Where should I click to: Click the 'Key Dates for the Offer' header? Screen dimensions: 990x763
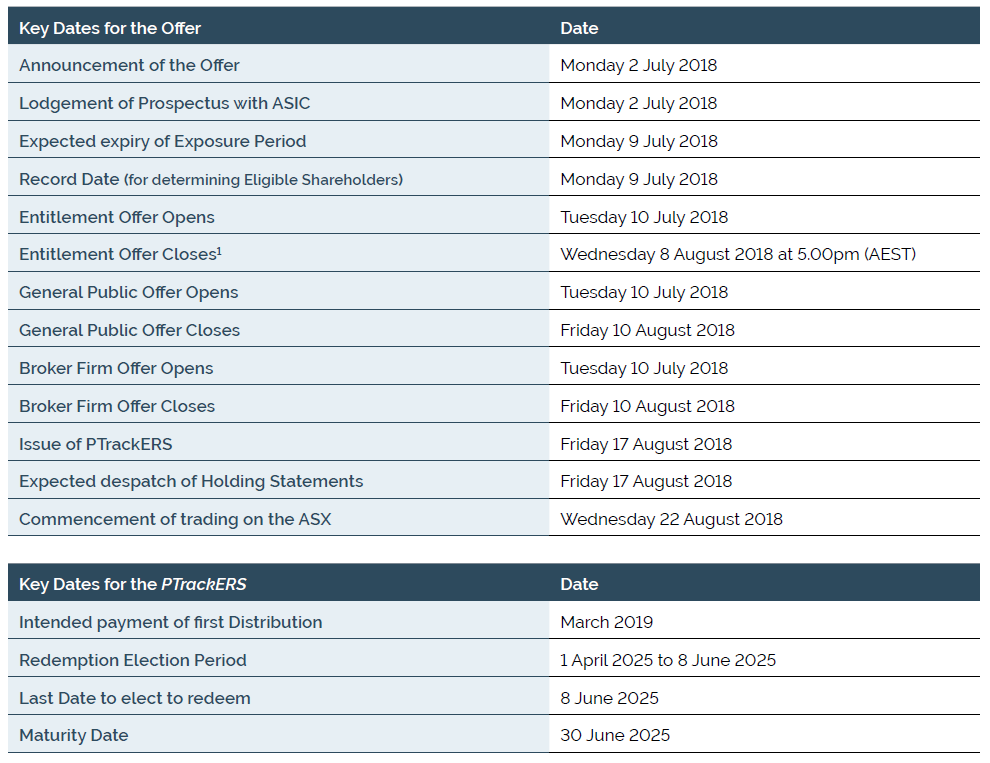point(110,28)
